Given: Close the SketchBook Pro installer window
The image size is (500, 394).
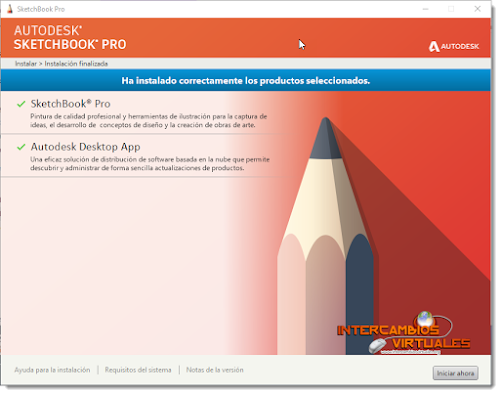Looking at the screenshot, I should click(x=477, y=9).
